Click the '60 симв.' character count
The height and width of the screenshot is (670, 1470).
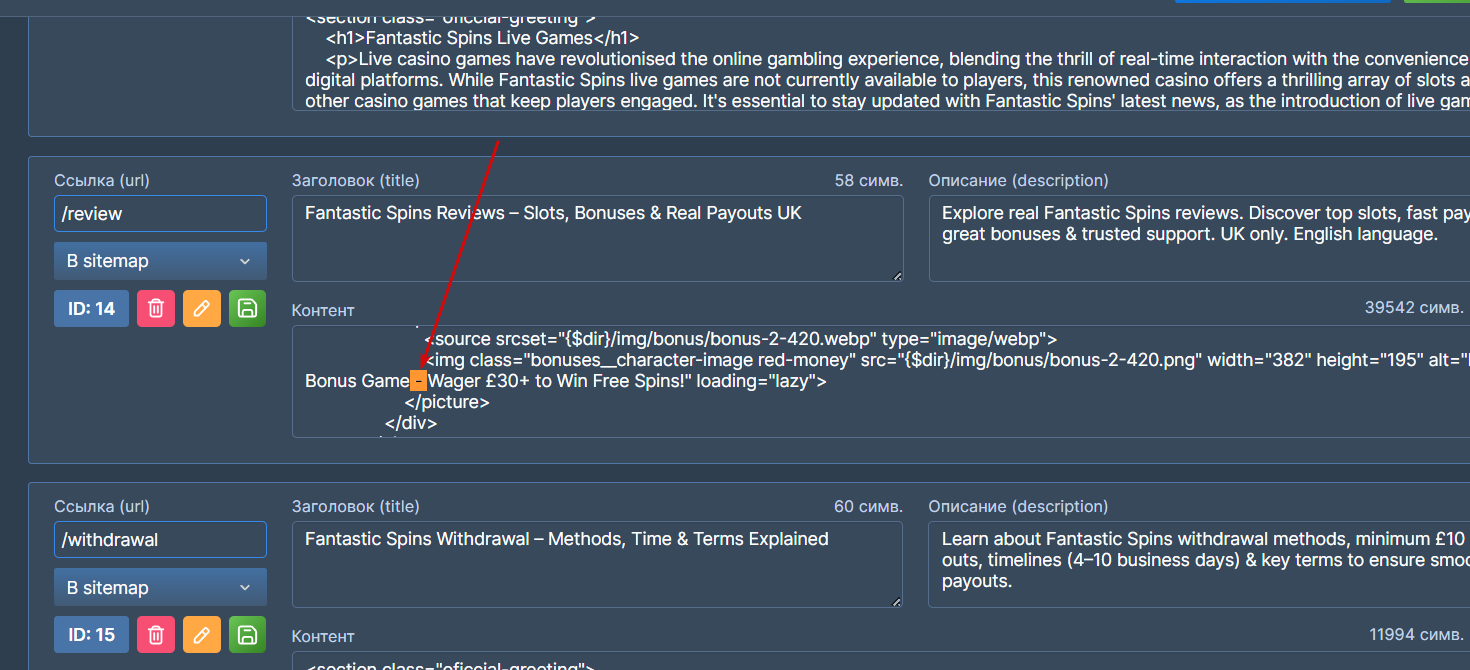868,507
